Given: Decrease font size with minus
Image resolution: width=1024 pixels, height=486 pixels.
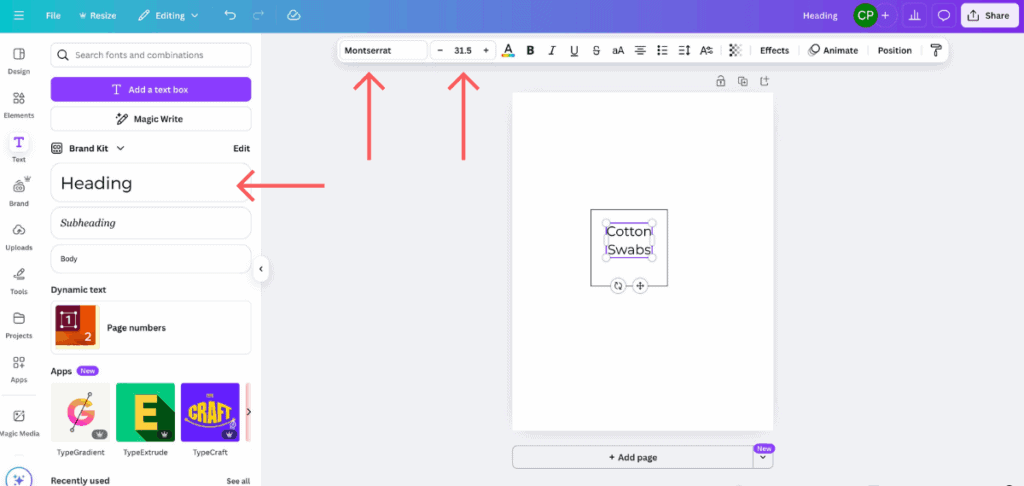Looking at the screenshot, I should [x=440, y=50].
